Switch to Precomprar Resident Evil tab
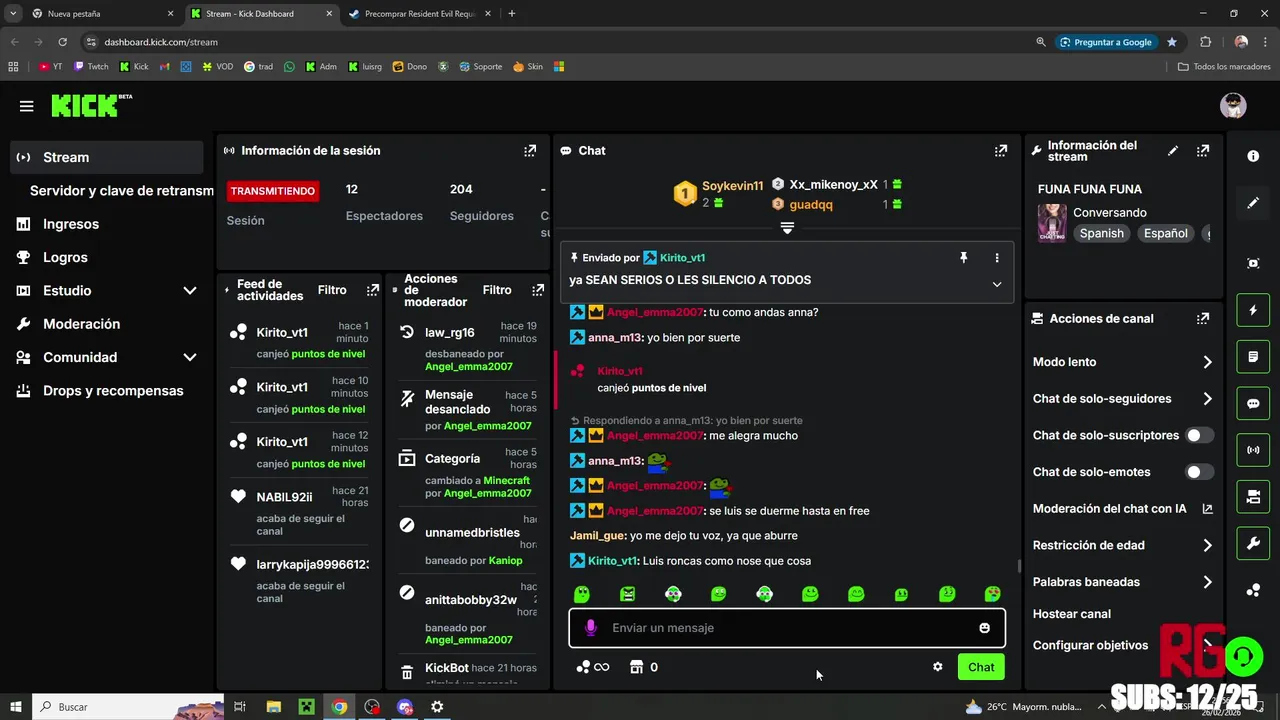Image resolution: width=1280 pixels, height=720 pixels. tap(418, 14)
